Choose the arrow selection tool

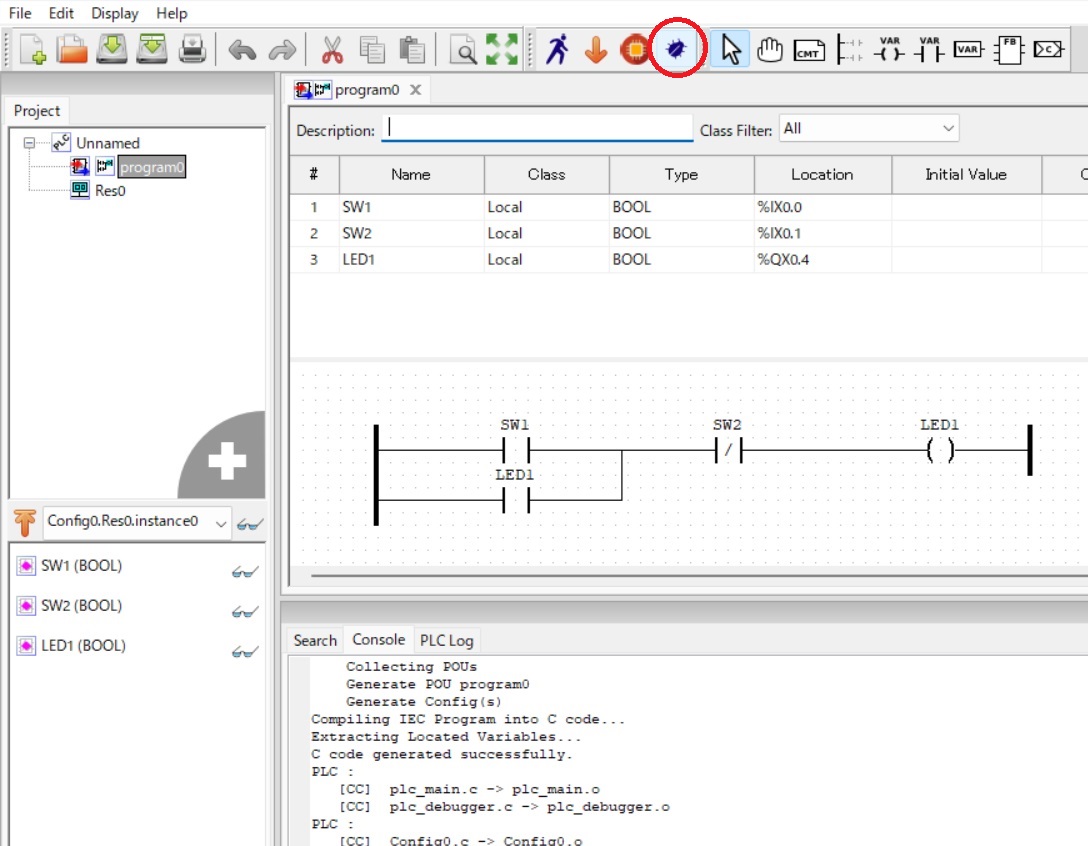pyautogui.click(x=729, y=48)
